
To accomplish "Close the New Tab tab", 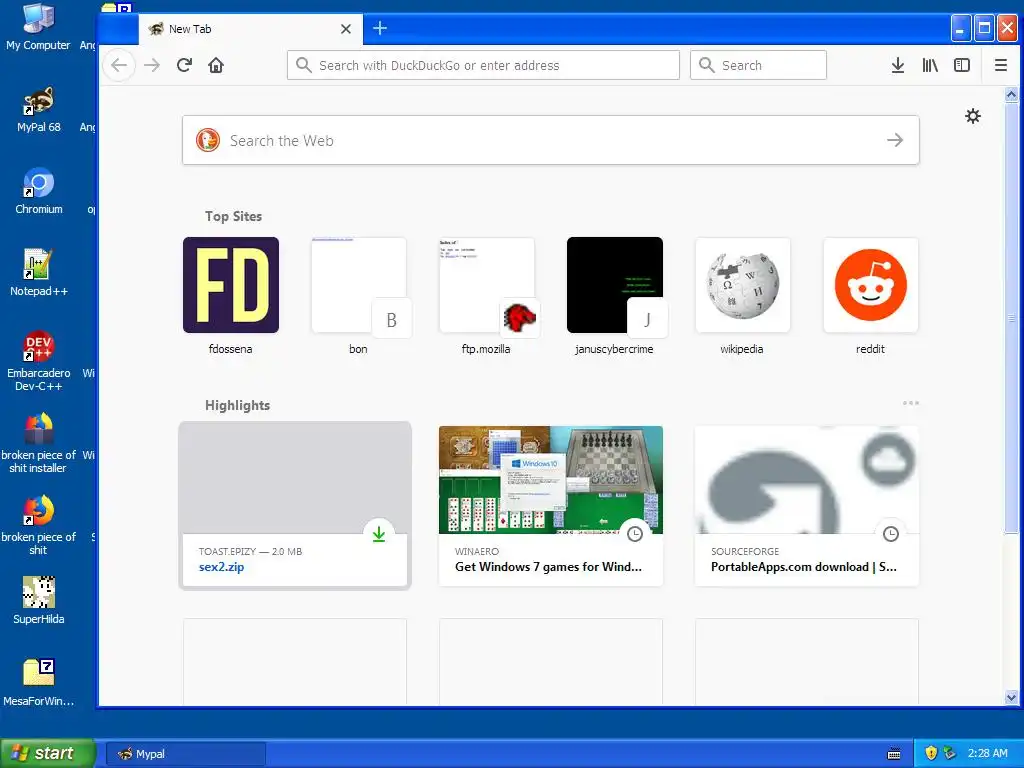I will coord(346,29).
